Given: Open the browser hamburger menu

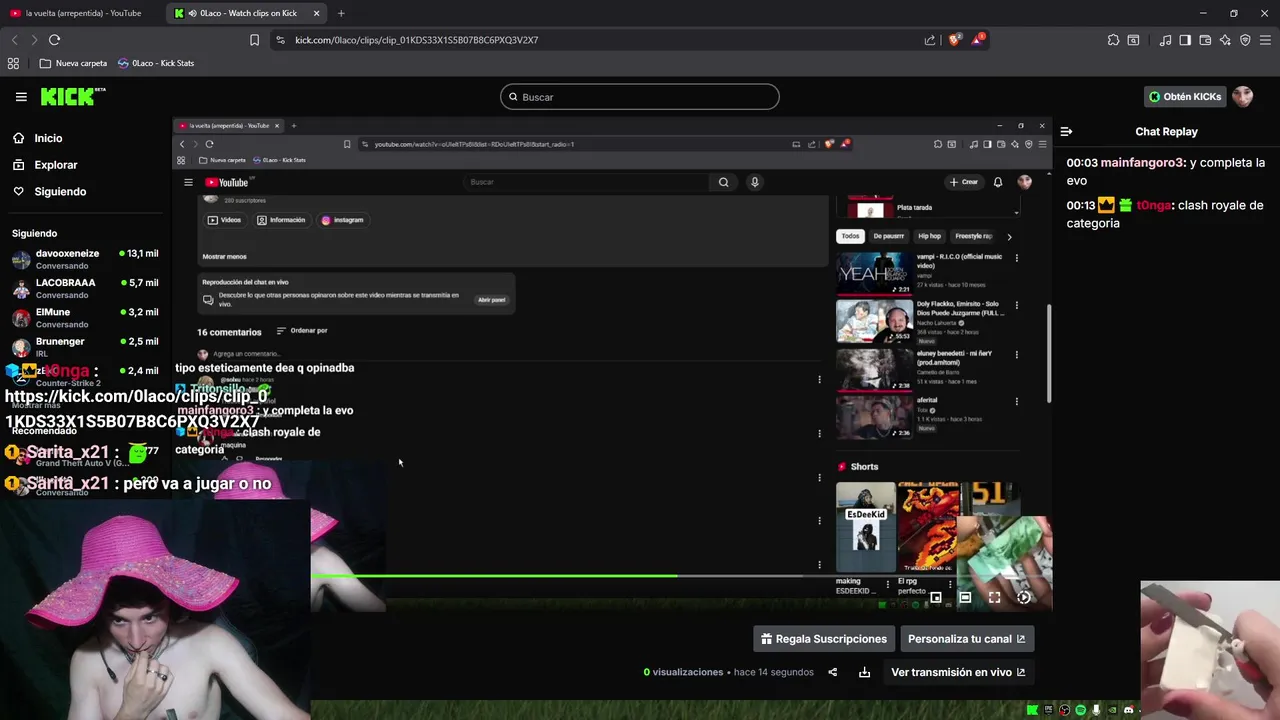Looking at the screenshot, I should pos(1265,40).
